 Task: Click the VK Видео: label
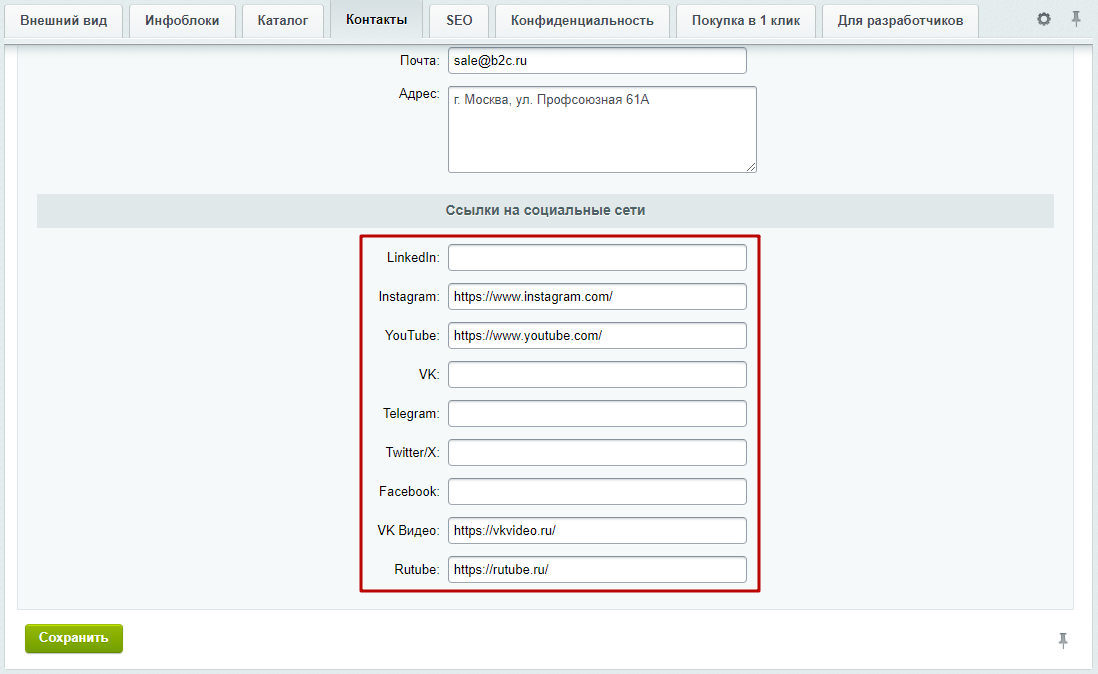tap(408, 531)
